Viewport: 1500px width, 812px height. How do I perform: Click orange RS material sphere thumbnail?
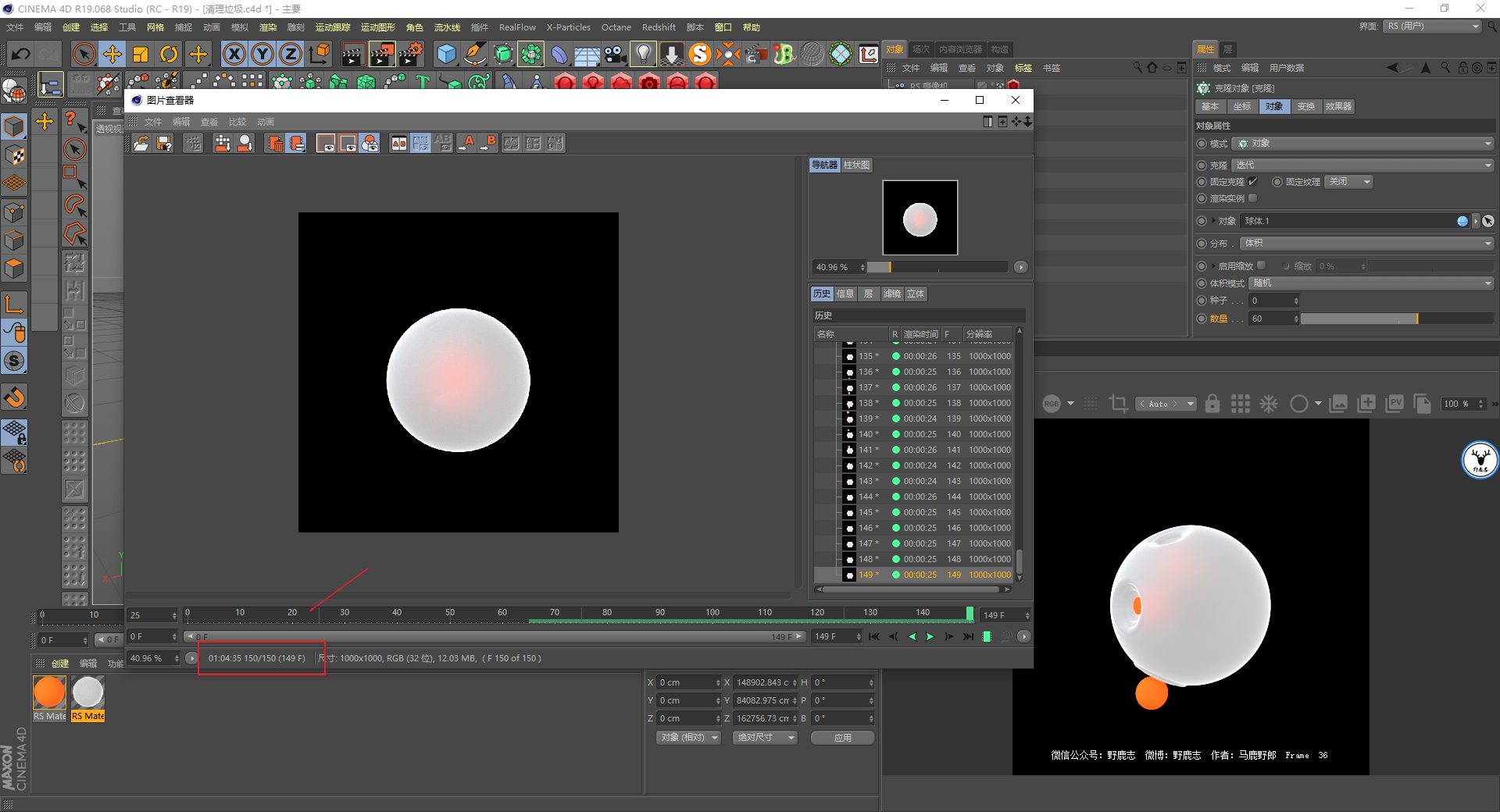pyautogui.click(x=49, y=693)
